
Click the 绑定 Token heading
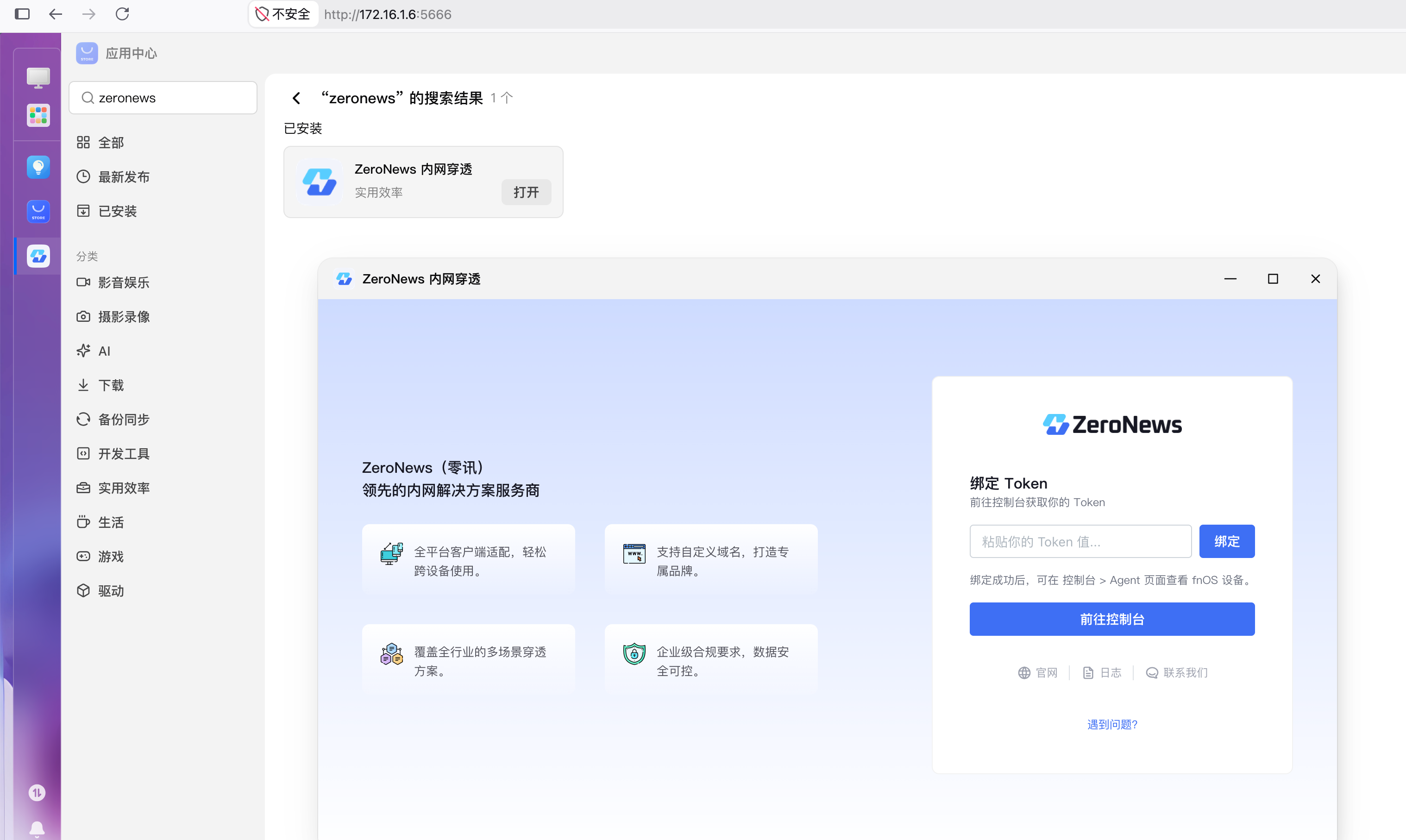pos(1009,483)
